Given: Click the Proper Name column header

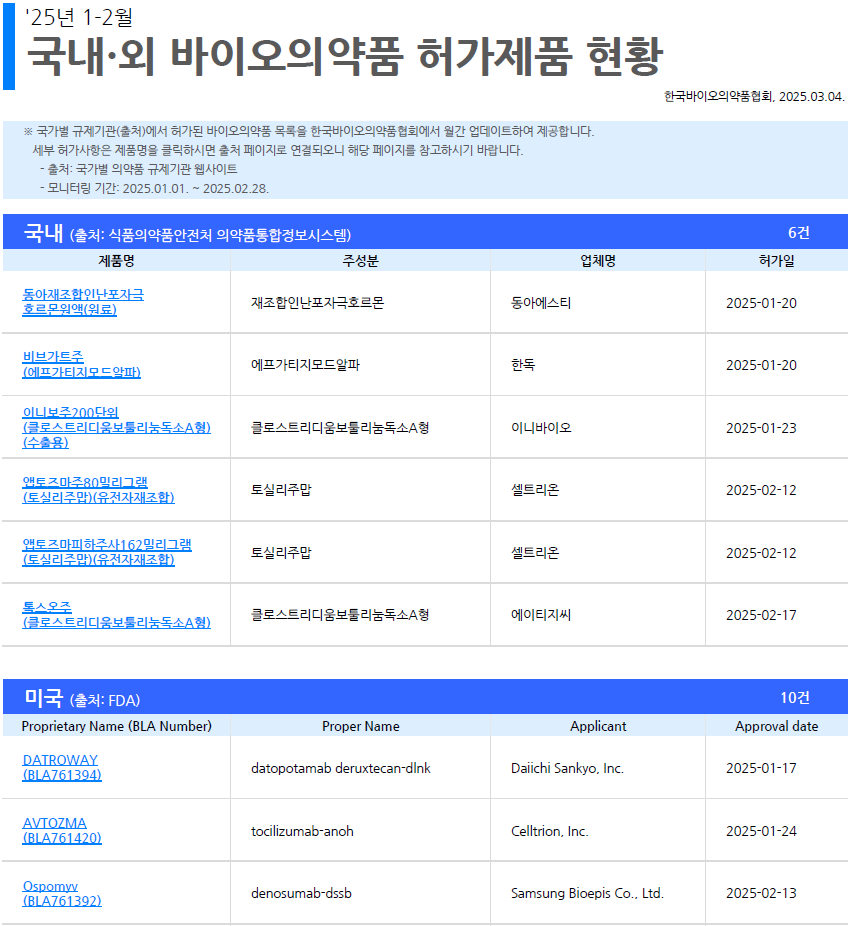Looking at the screenshot, I should pos(361,726).
